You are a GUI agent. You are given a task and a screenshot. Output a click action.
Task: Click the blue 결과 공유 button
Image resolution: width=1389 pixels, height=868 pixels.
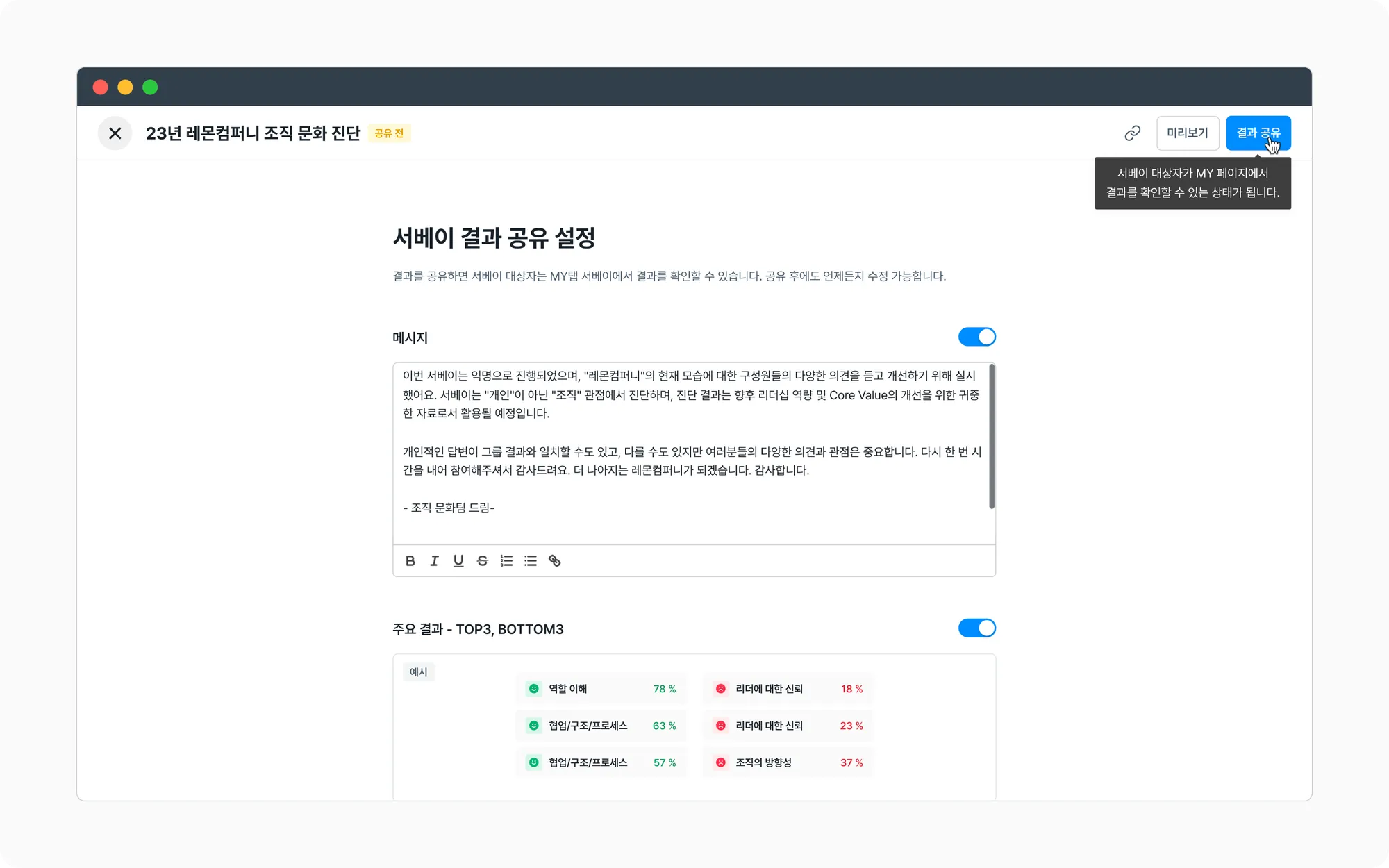(1258, 133)
